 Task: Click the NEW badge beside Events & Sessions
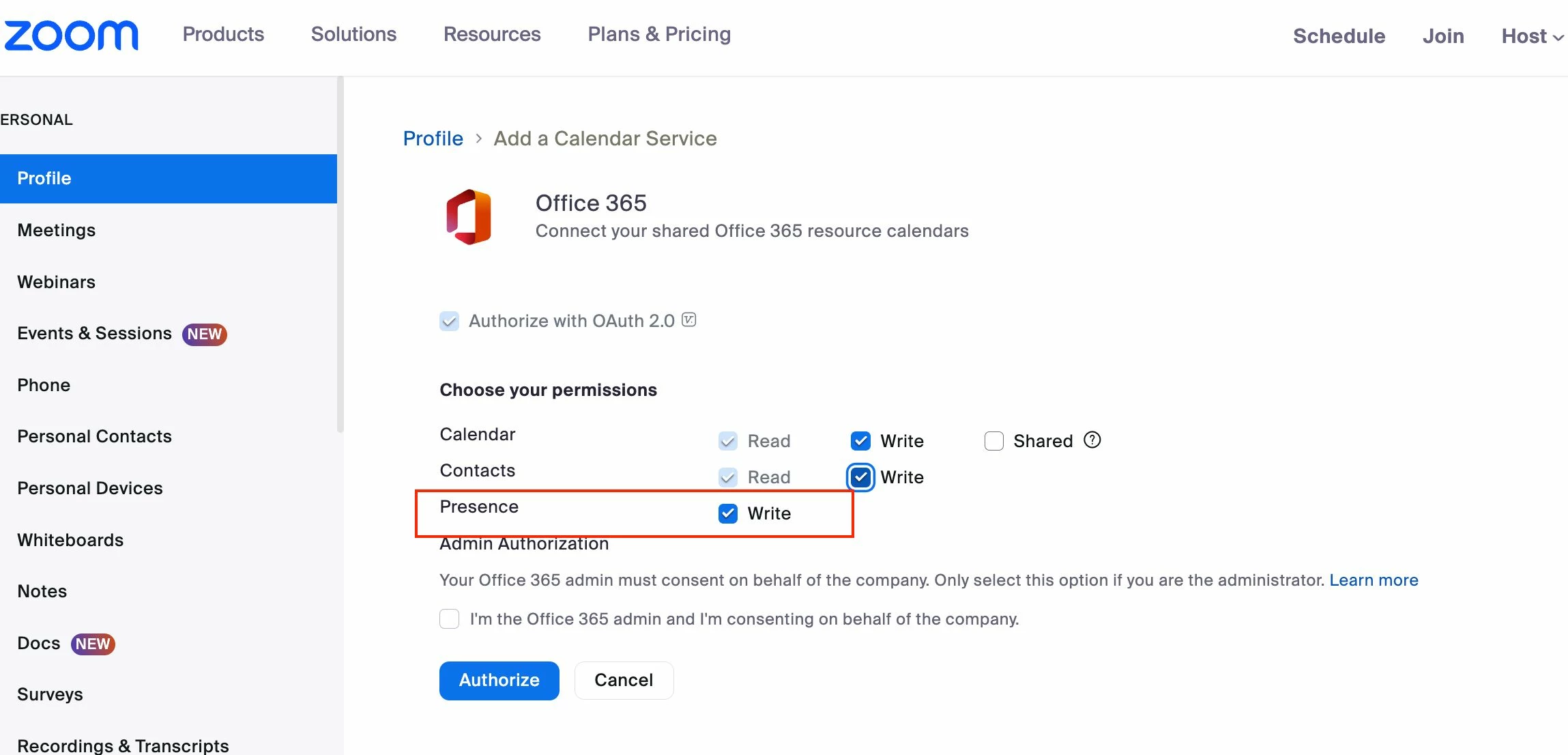(x=204, y=334)
